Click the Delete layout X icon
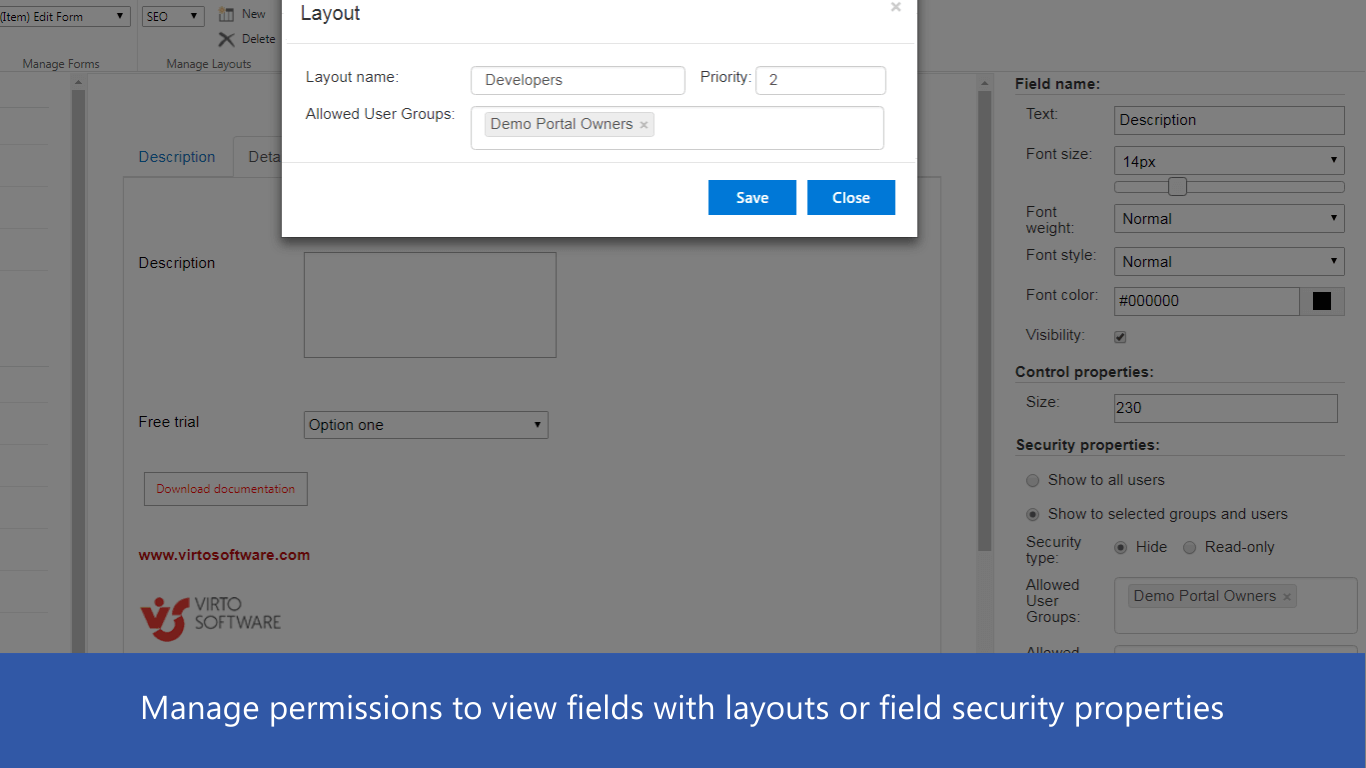The image size is (1366, 768). pos(227,39)
